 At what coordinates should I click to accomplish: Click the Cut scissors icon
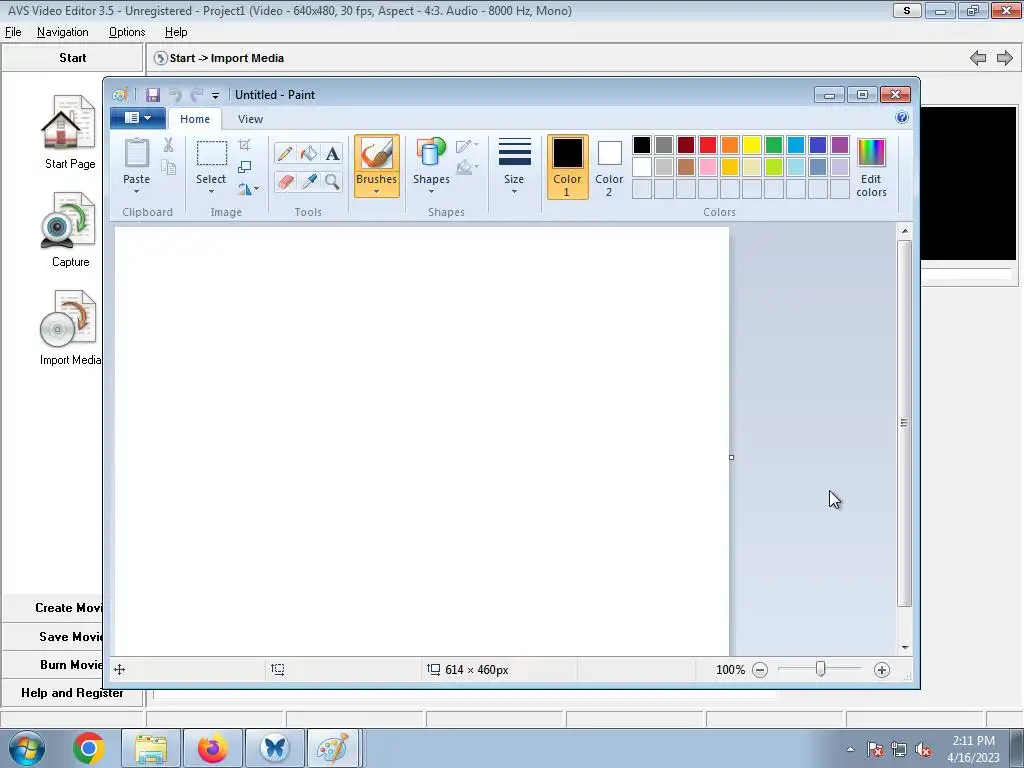[x=168, y=144]
